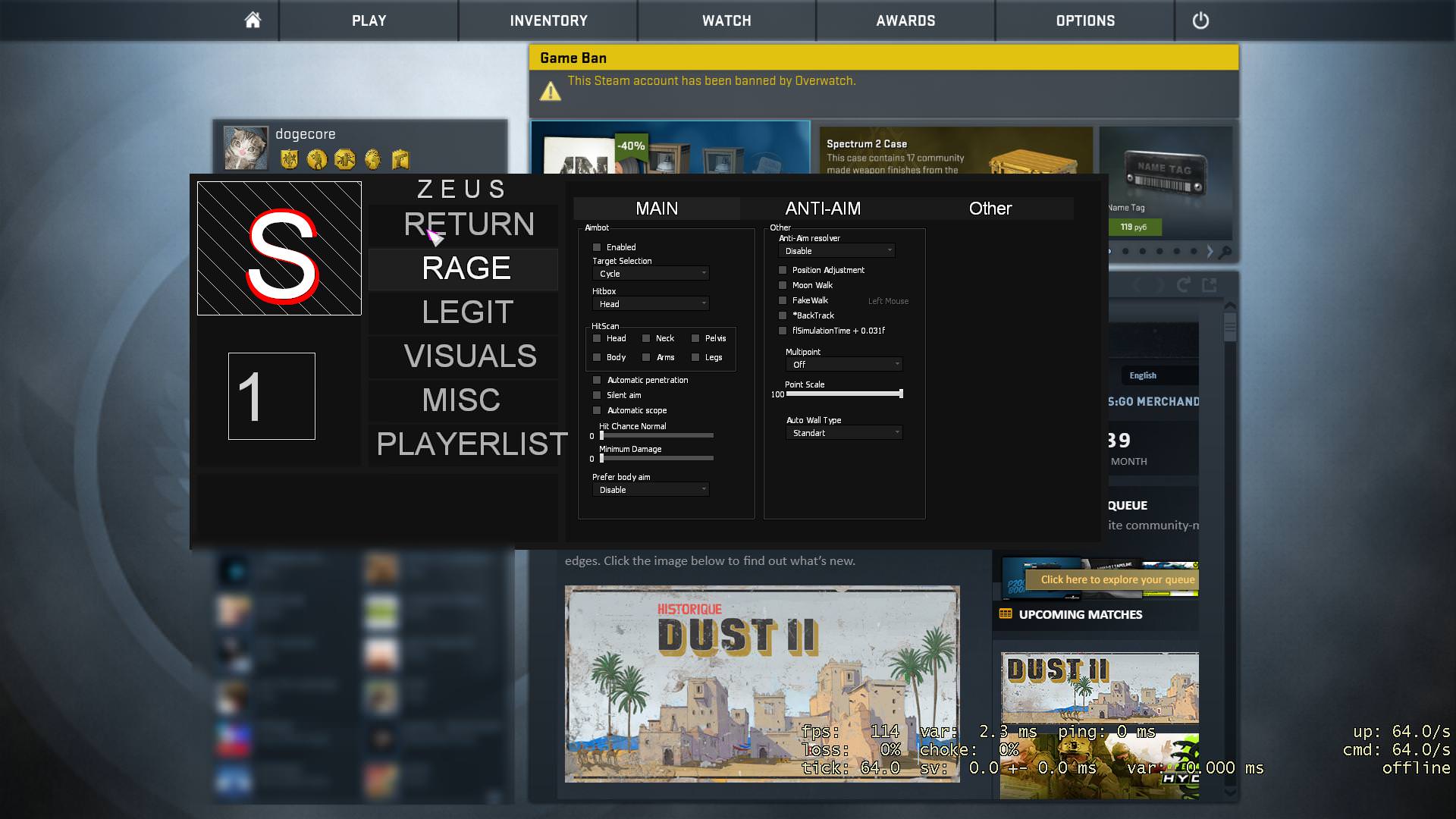1456x819 pixels.
Task: Check the HitScan Neck box
Action: click(x=646, y=338)
